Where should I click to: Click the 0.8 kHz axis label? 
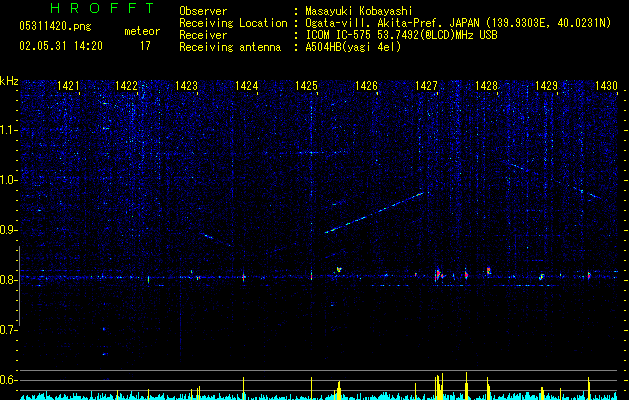tap(8, 280)
